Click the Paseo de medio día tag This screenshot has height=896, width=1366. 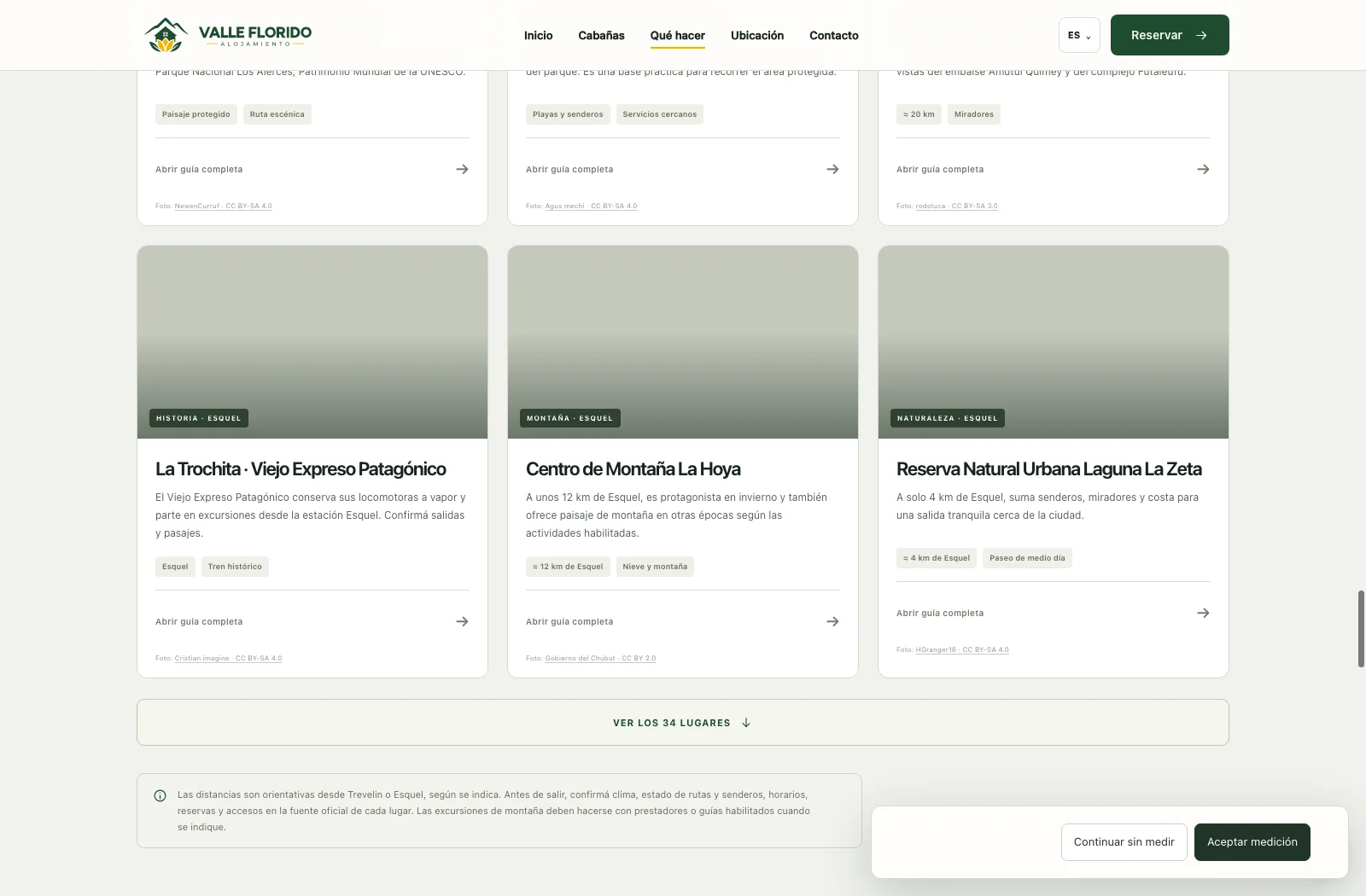pyautogui.click(x=1027, y=558)
